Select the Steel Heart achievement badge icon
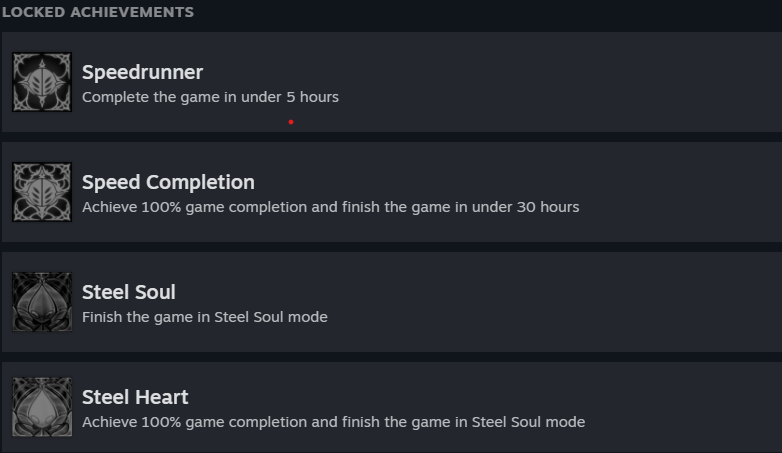The height and width of the screenshot is (453, 782). click(42, 407)
